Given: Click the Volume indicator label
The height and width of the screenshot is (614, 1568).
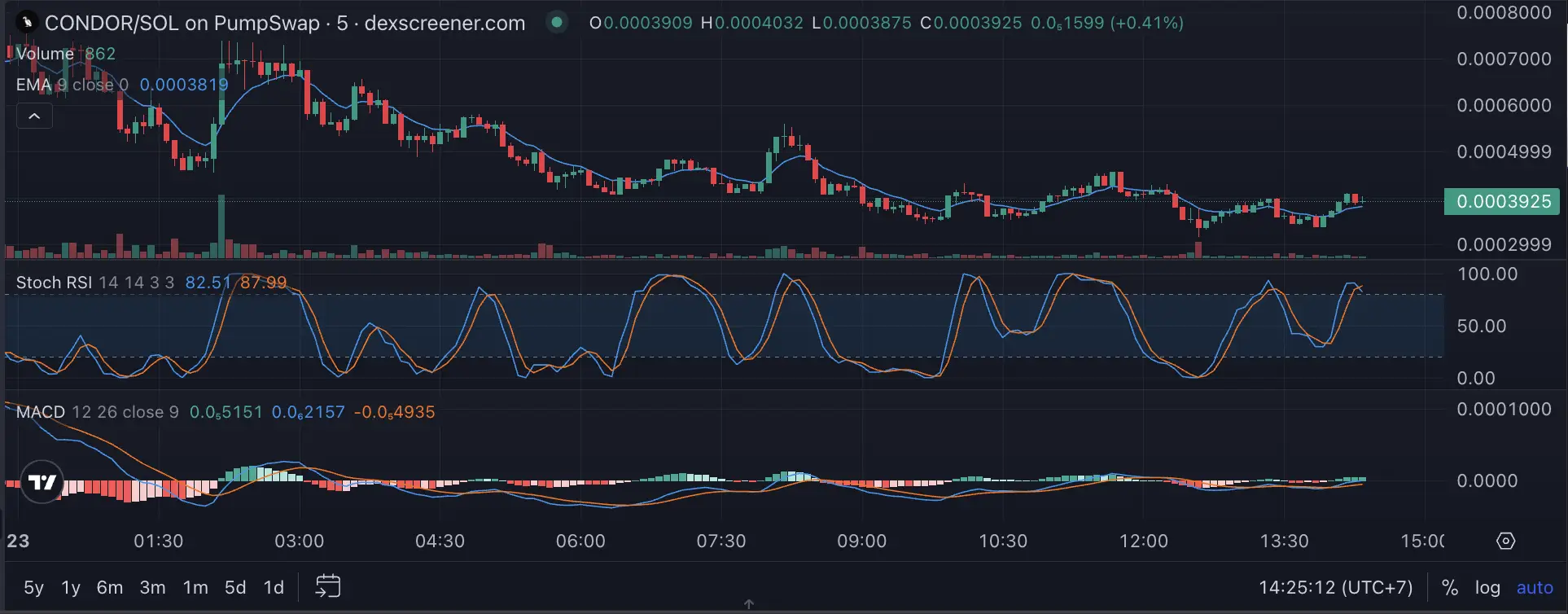Looking at the screenshot, I should coord(45,54).
